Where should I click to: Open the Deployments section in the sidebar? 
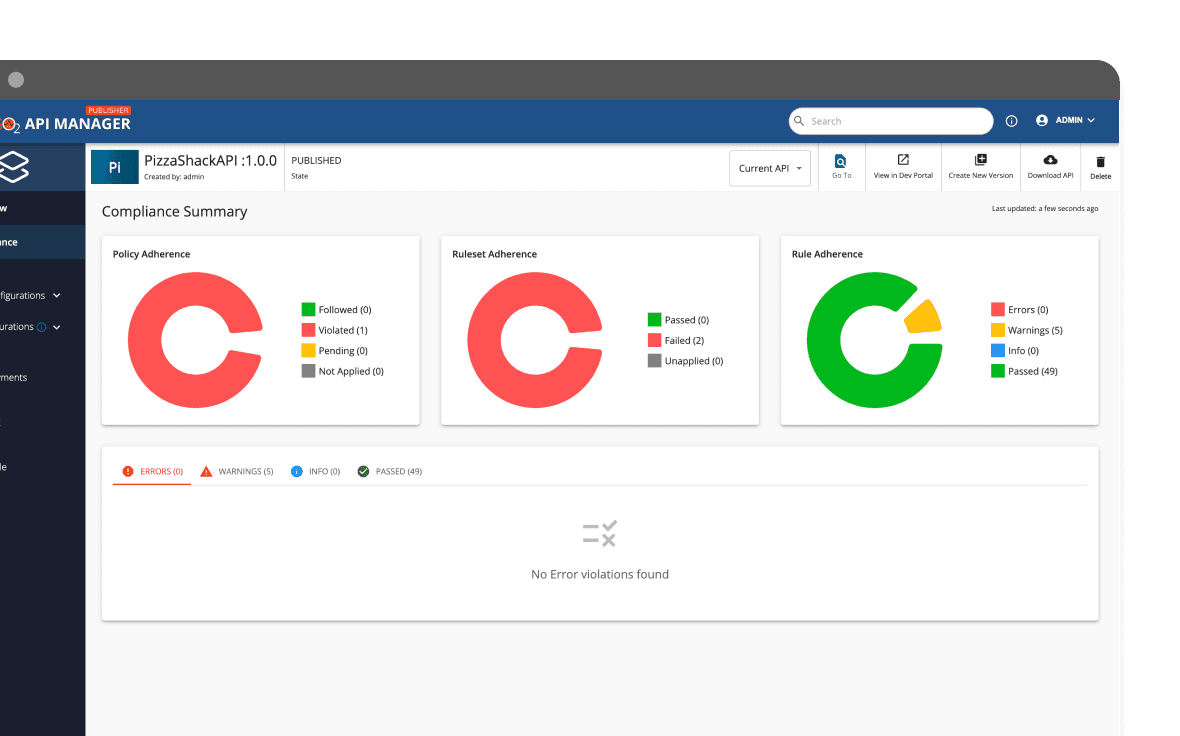30,377
